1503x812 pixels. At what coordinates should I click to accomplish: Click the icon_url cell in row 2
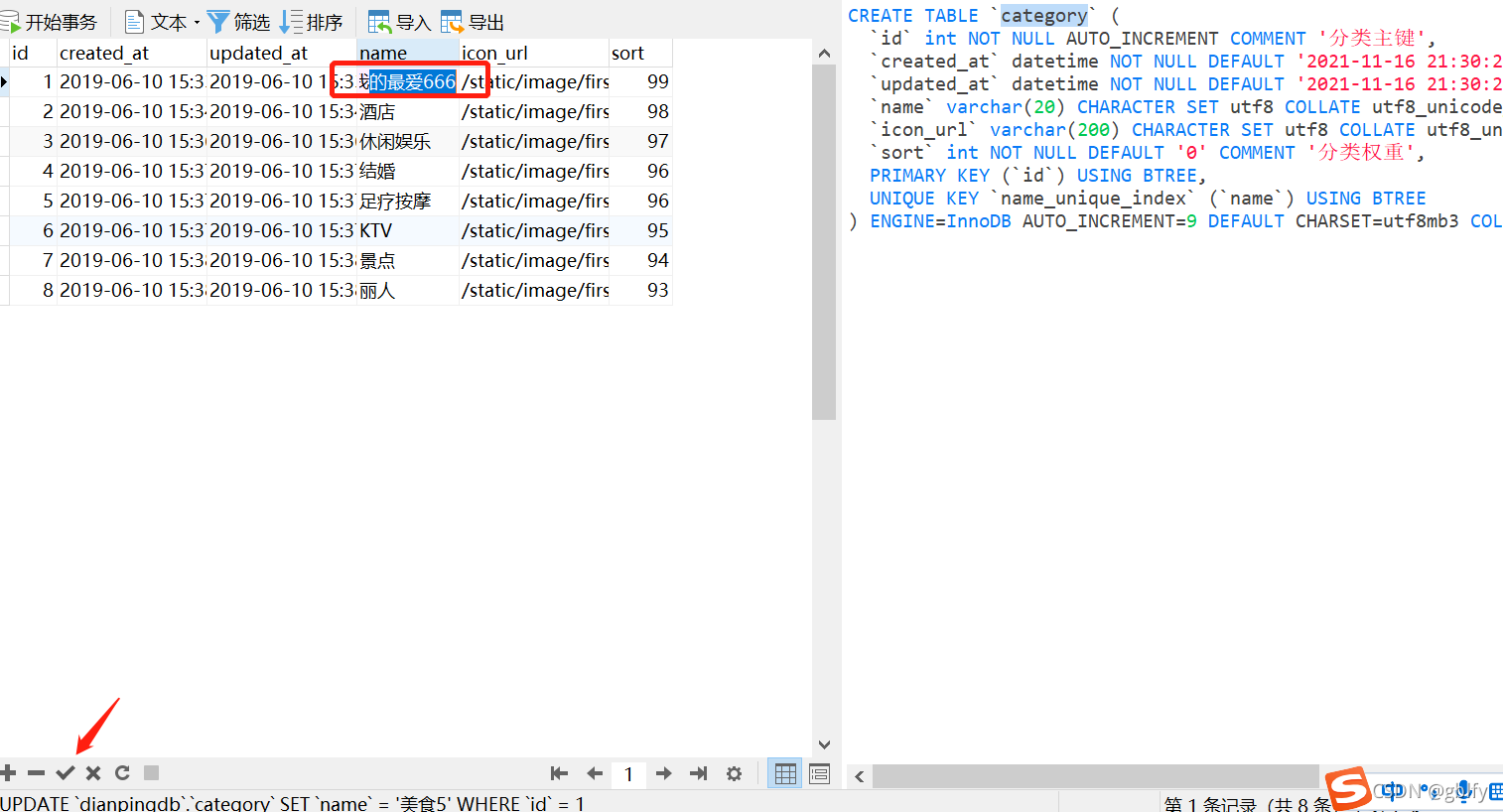(534, 111)
